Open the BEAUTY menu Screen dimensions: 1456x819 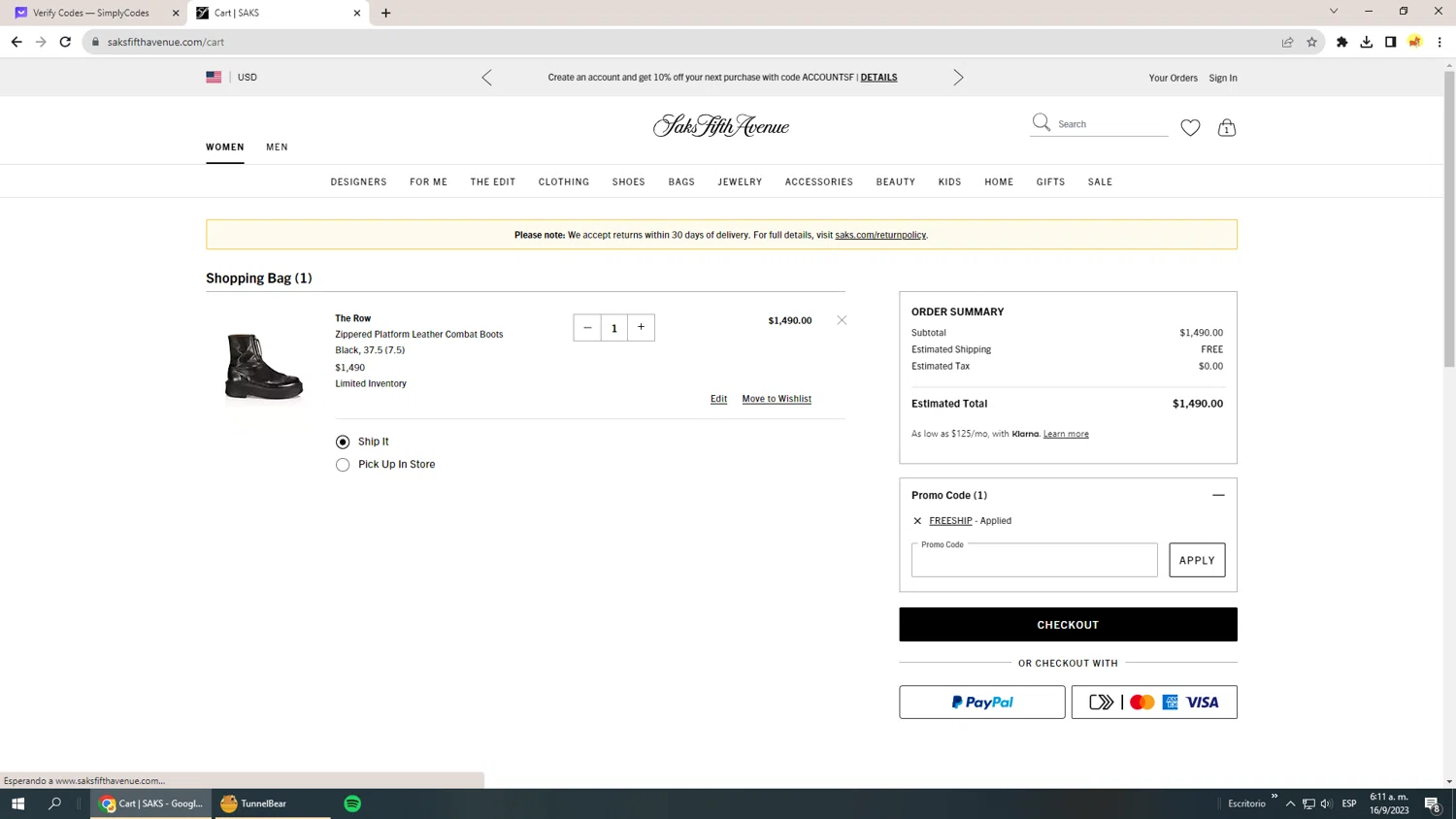[x=895, y=181]
